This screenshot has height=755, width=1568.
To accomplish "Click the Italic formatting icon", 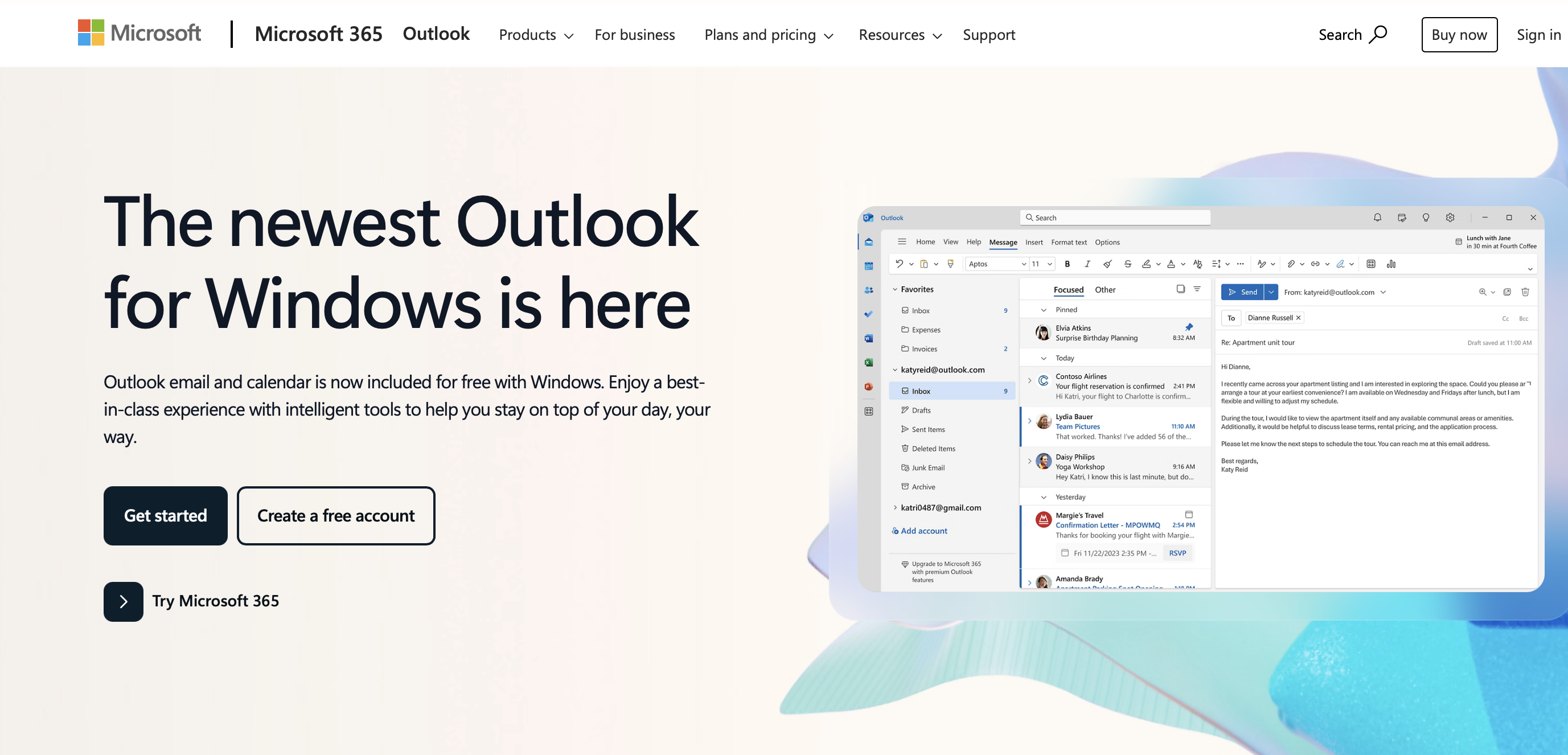I will coord(1087,264).
